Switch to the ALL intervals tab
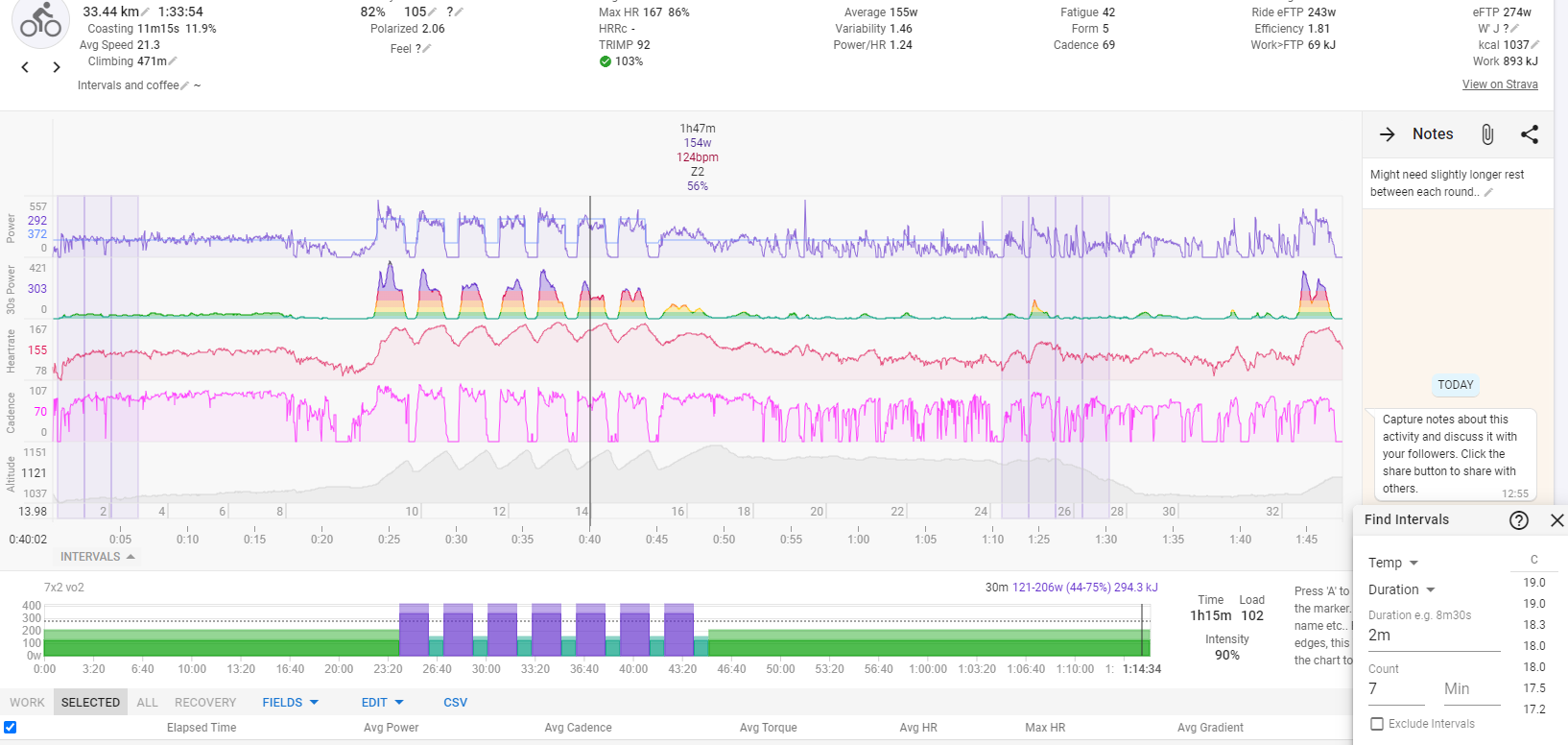This screenshot has width=1568, height=745. pyautogui.click(x=147, y=703)
